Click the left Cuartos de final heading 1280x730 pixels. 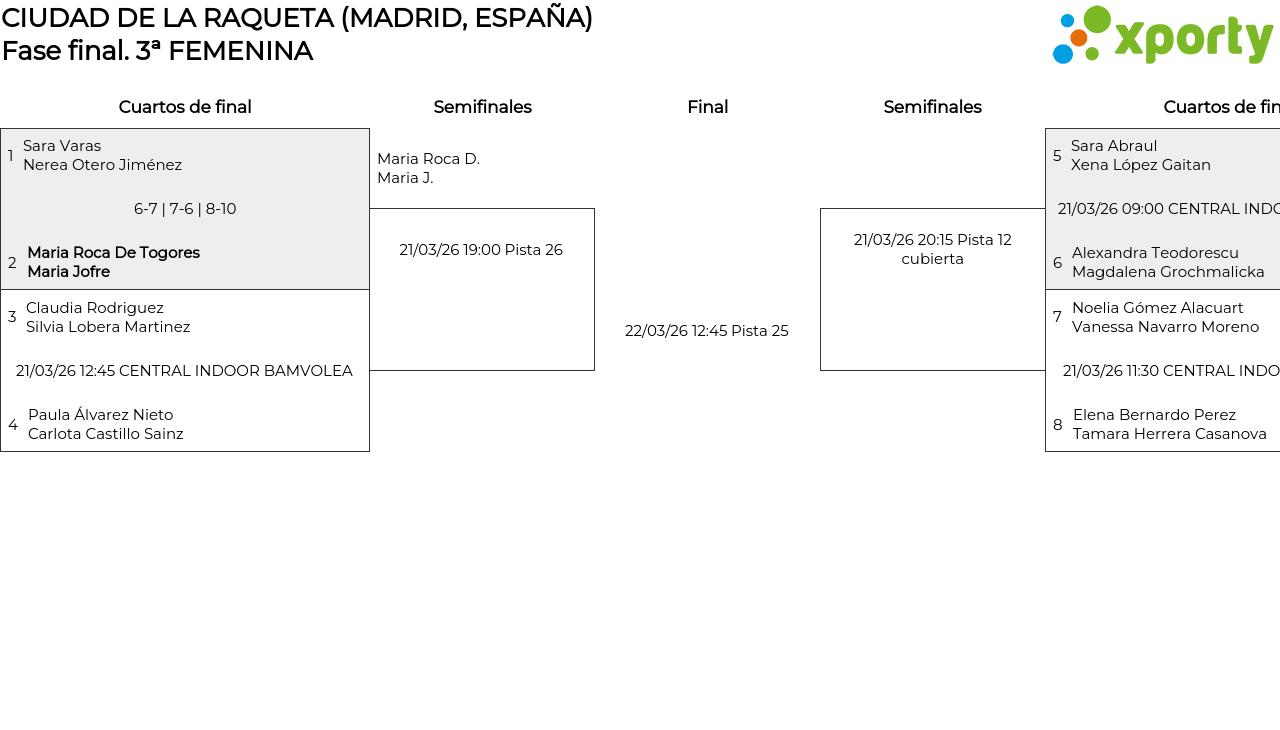pos(185,107)
